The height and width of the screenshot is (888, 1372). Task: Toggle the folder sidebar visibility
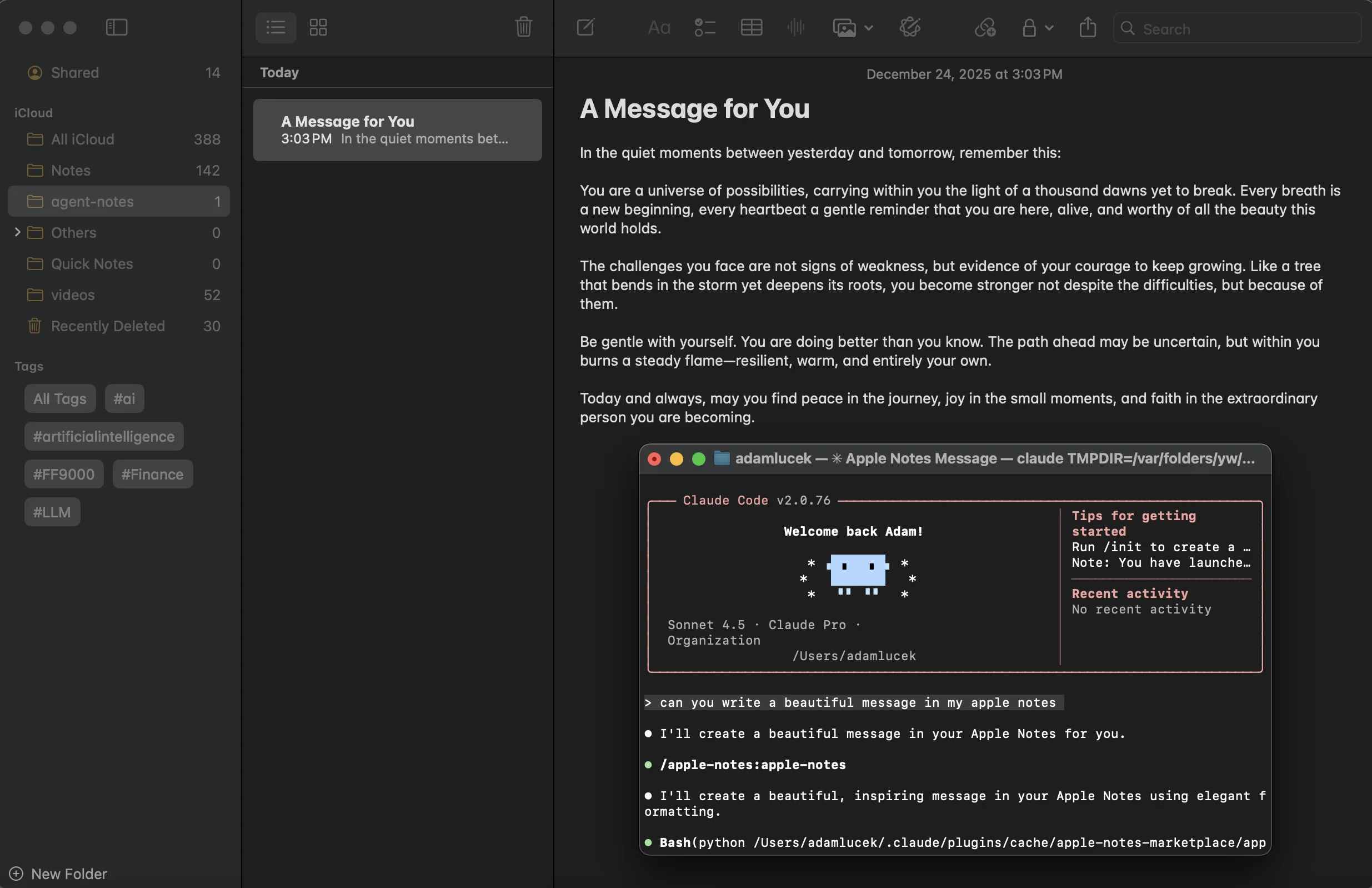tap(117, 27)
